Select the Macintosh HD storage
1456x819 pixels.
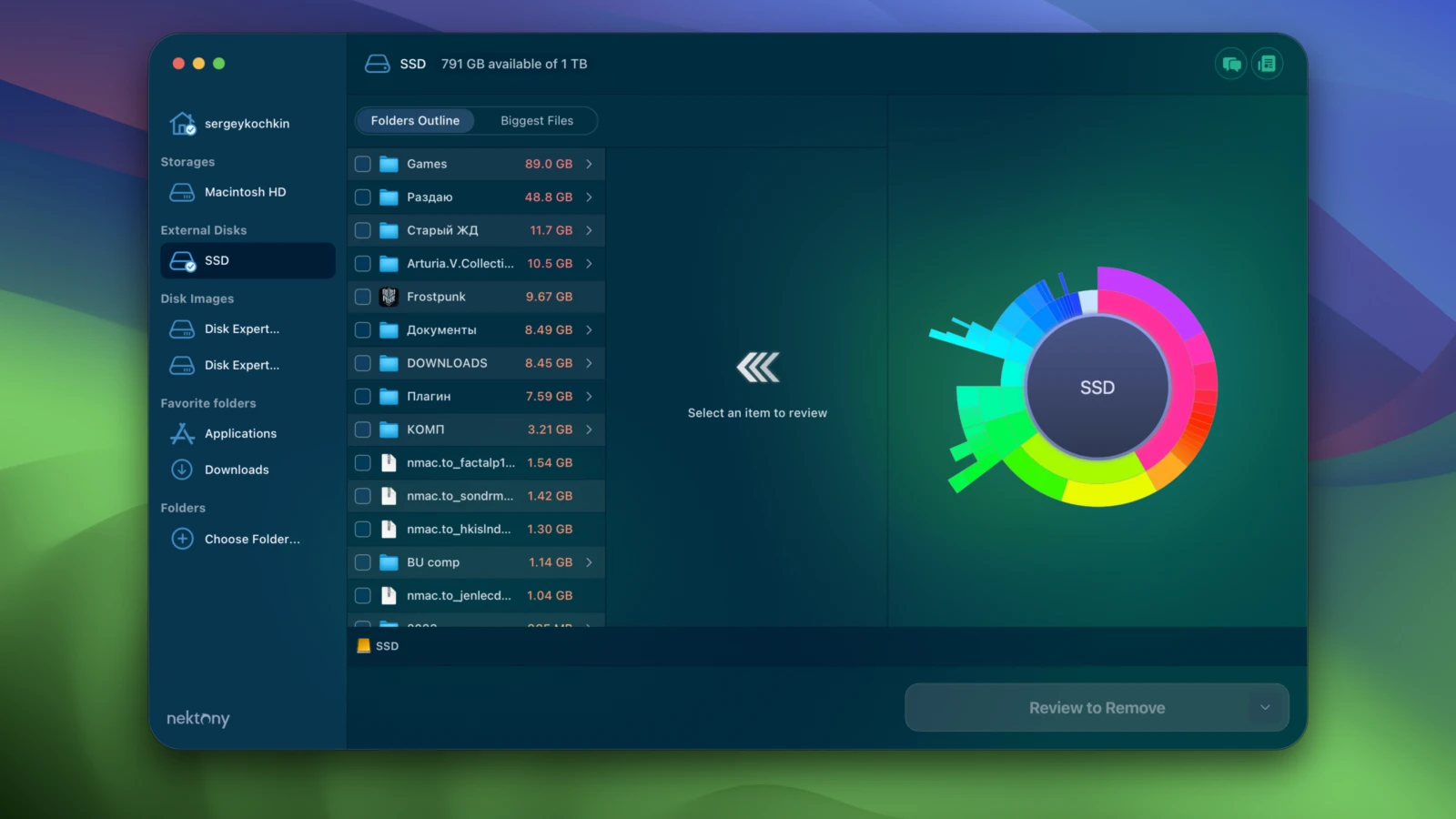coord(245,192)
